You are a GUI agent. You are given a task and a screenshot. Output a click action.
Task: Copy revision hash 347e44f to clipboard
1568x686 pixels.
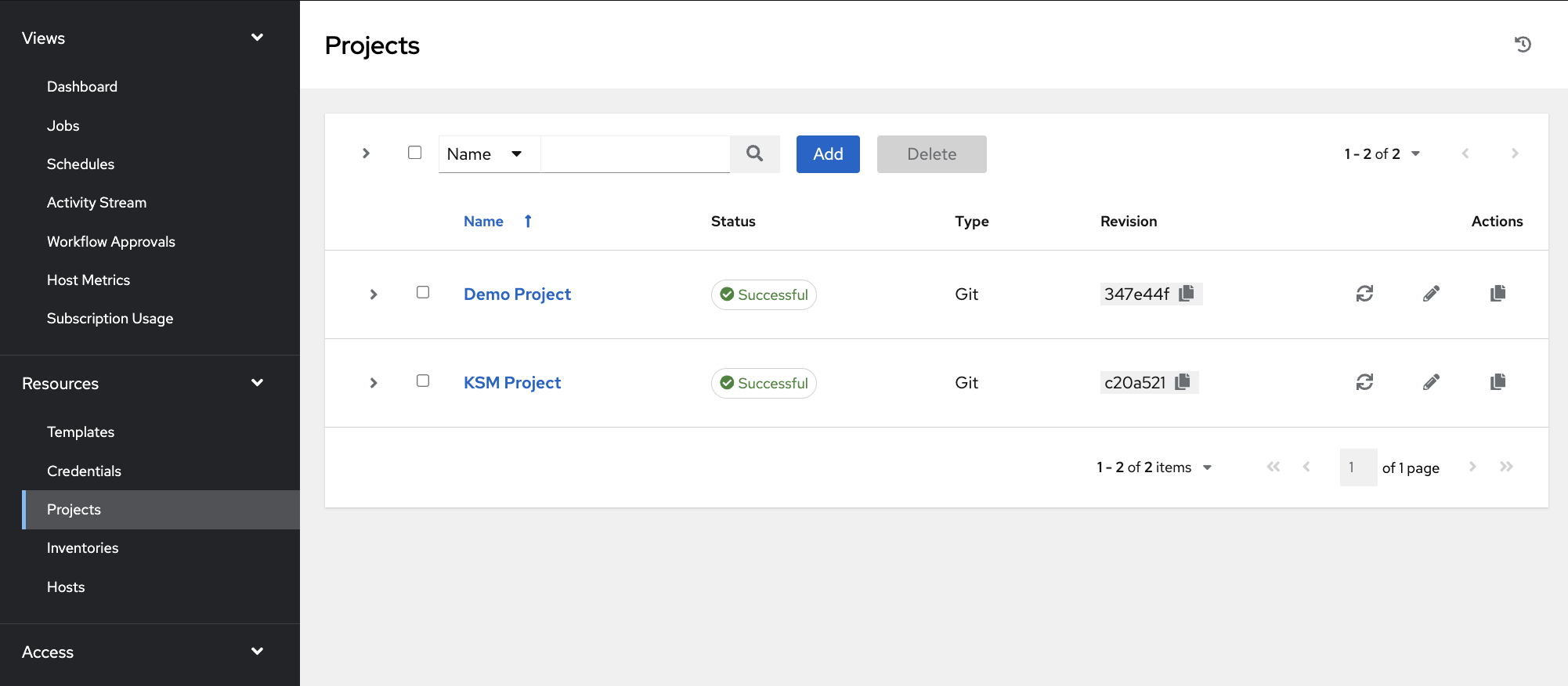[1187, 294]
